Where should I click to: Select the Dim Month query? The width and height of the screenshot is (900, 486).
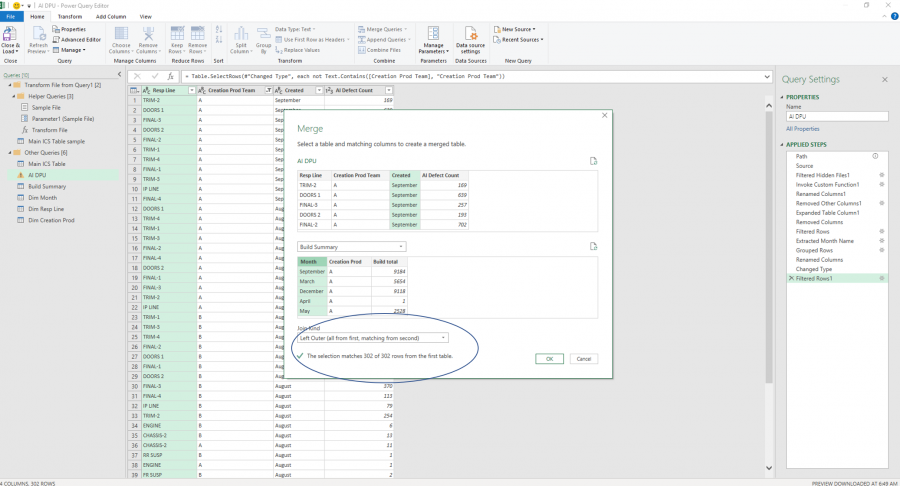(42, 198)
